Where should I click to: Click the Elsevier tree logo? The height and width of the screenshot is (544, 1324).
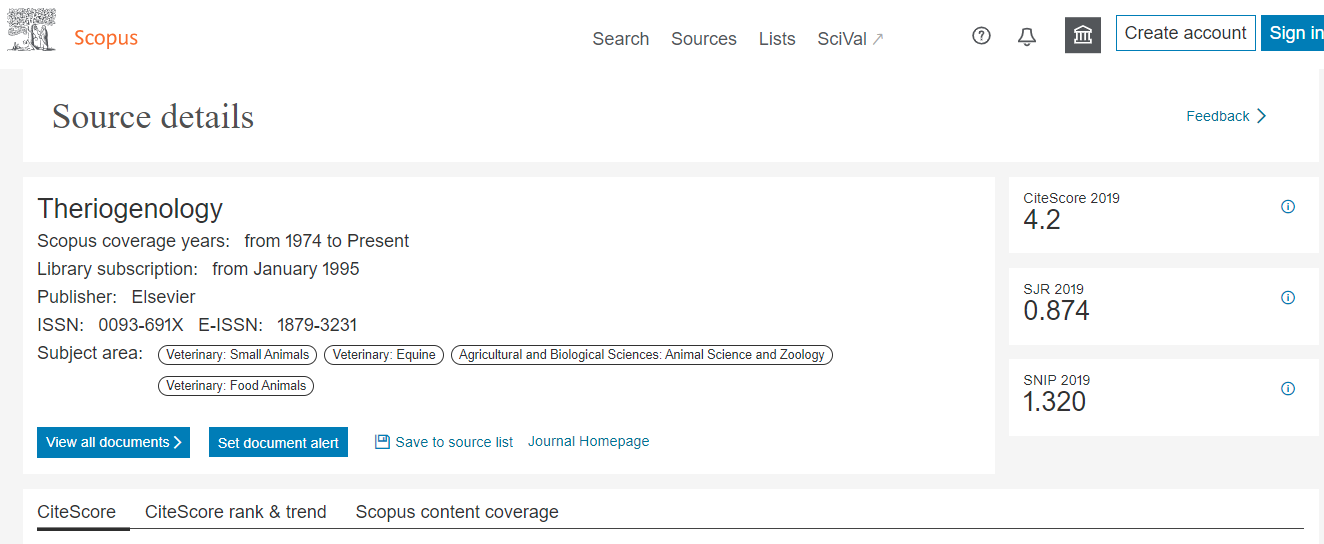32,31
